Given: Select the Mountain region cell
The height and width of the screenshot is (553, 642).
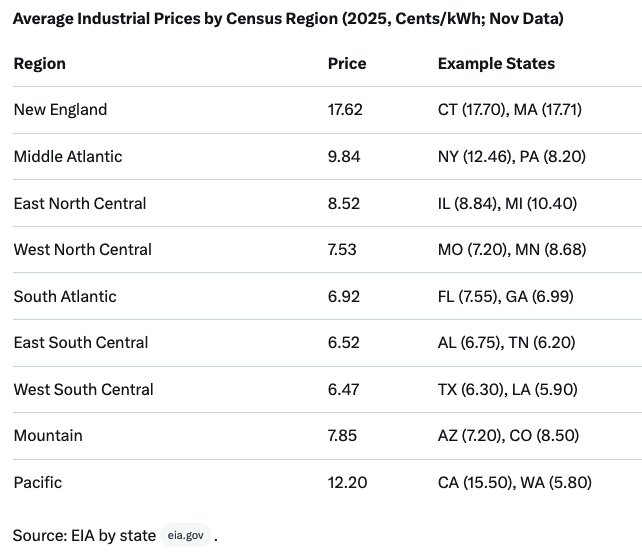Looking at the screenshot, I should pyautogui.click(x=48, y=435).
